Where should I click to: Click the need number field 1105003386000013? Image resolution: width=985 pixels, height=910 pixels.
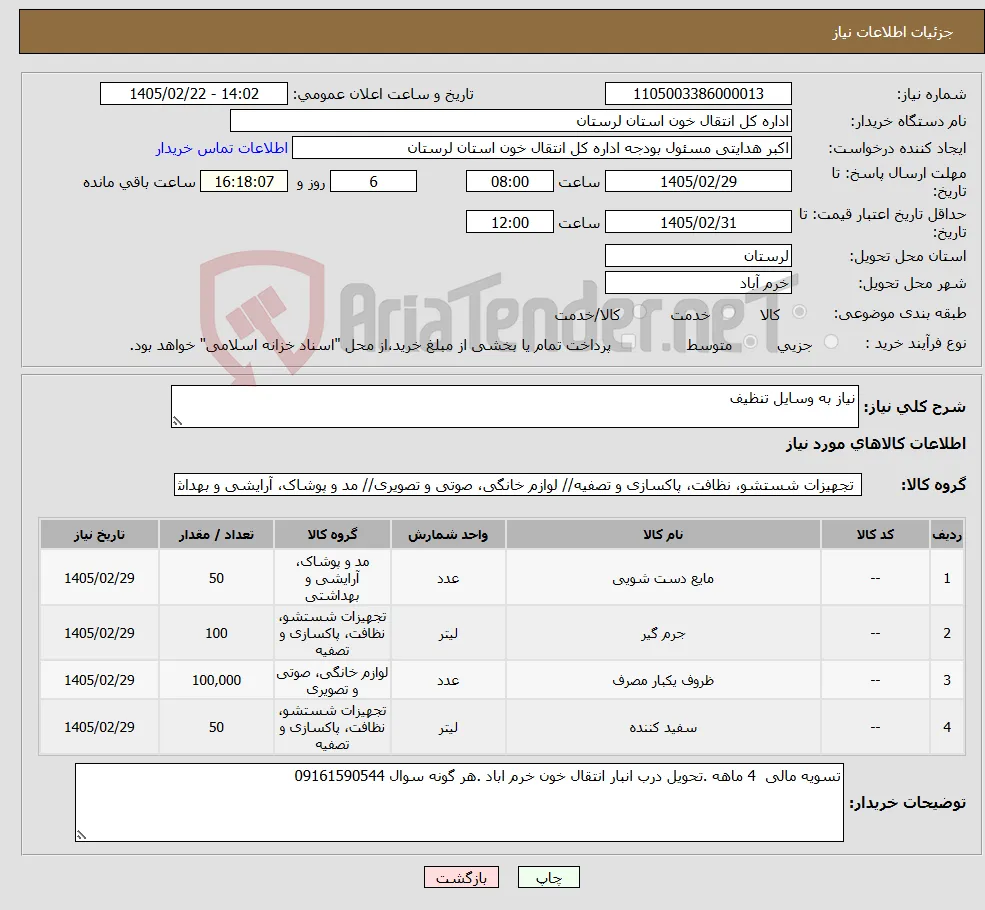(698, 94)
